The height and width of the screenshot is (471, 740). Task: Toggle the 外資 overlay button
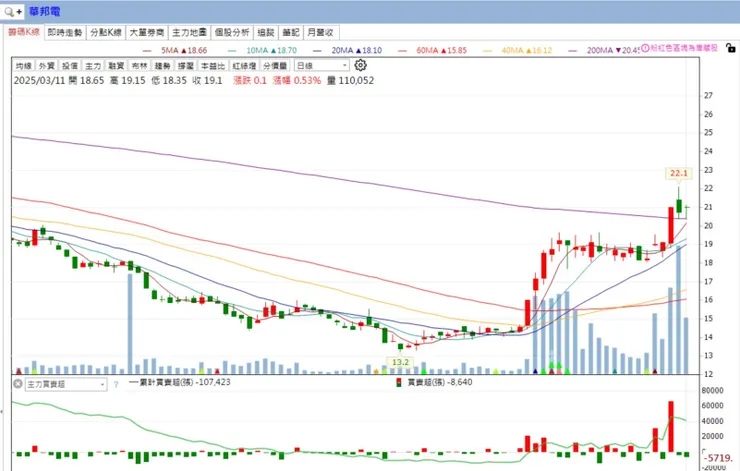(47, 66)
